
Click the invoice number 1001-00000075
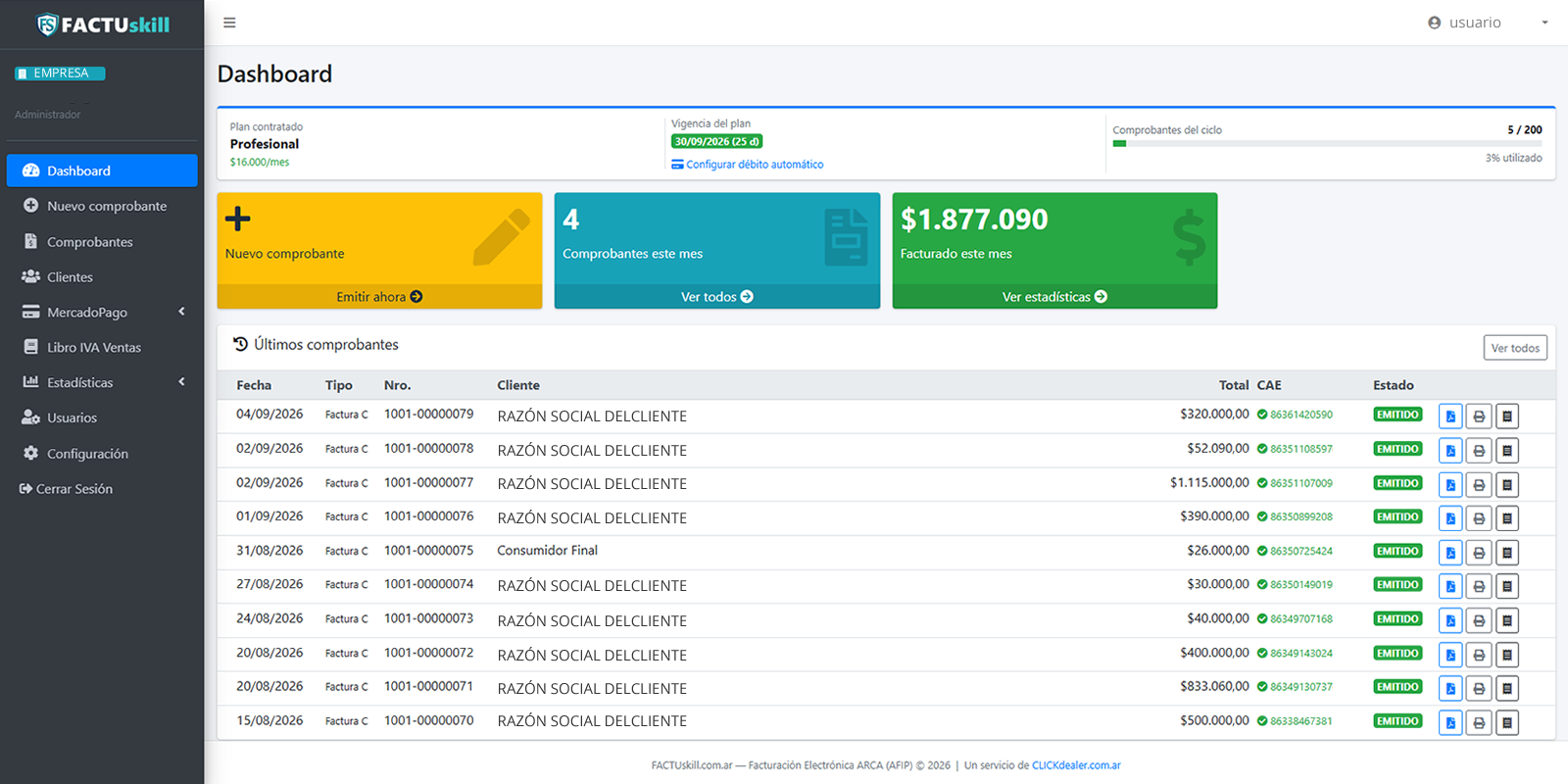coord(428,551)
